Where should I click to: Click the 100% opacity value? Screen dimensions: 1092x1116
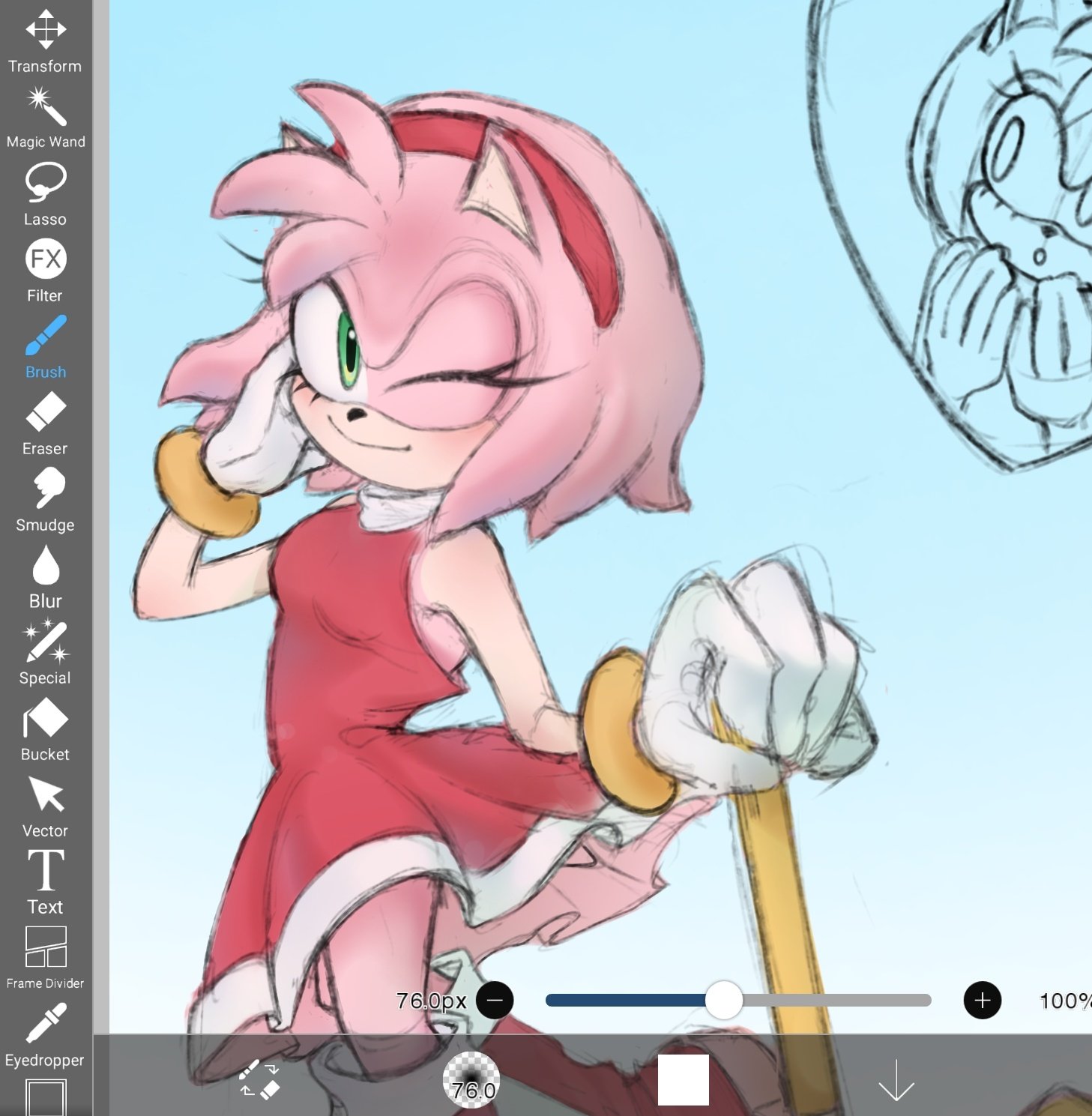pos(1065,1001)
